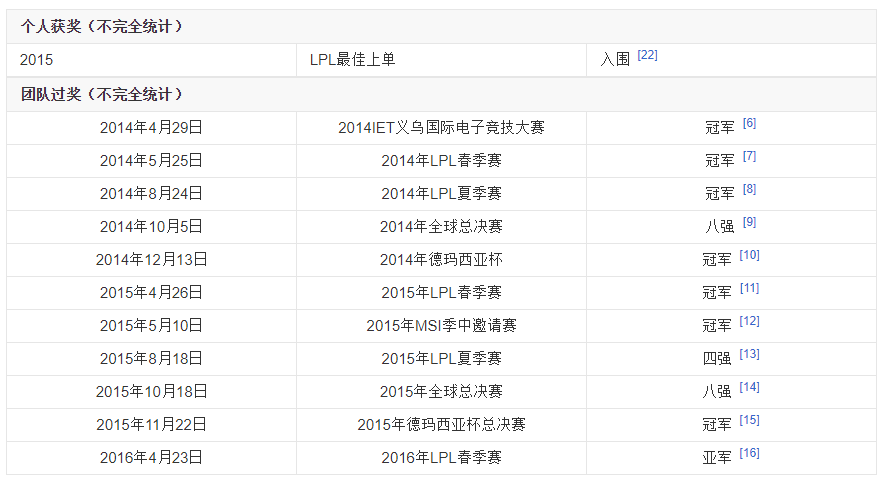Click the header 团队过奖（不完全统计）
This screenshot has height=484, width=887.
tap(102, 94)
